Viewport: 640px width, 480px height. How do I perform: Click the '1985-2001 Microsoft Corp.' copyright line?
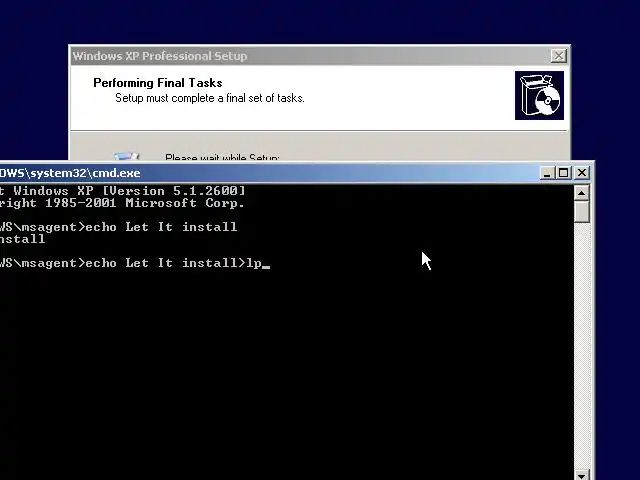[x=122, y=203]
